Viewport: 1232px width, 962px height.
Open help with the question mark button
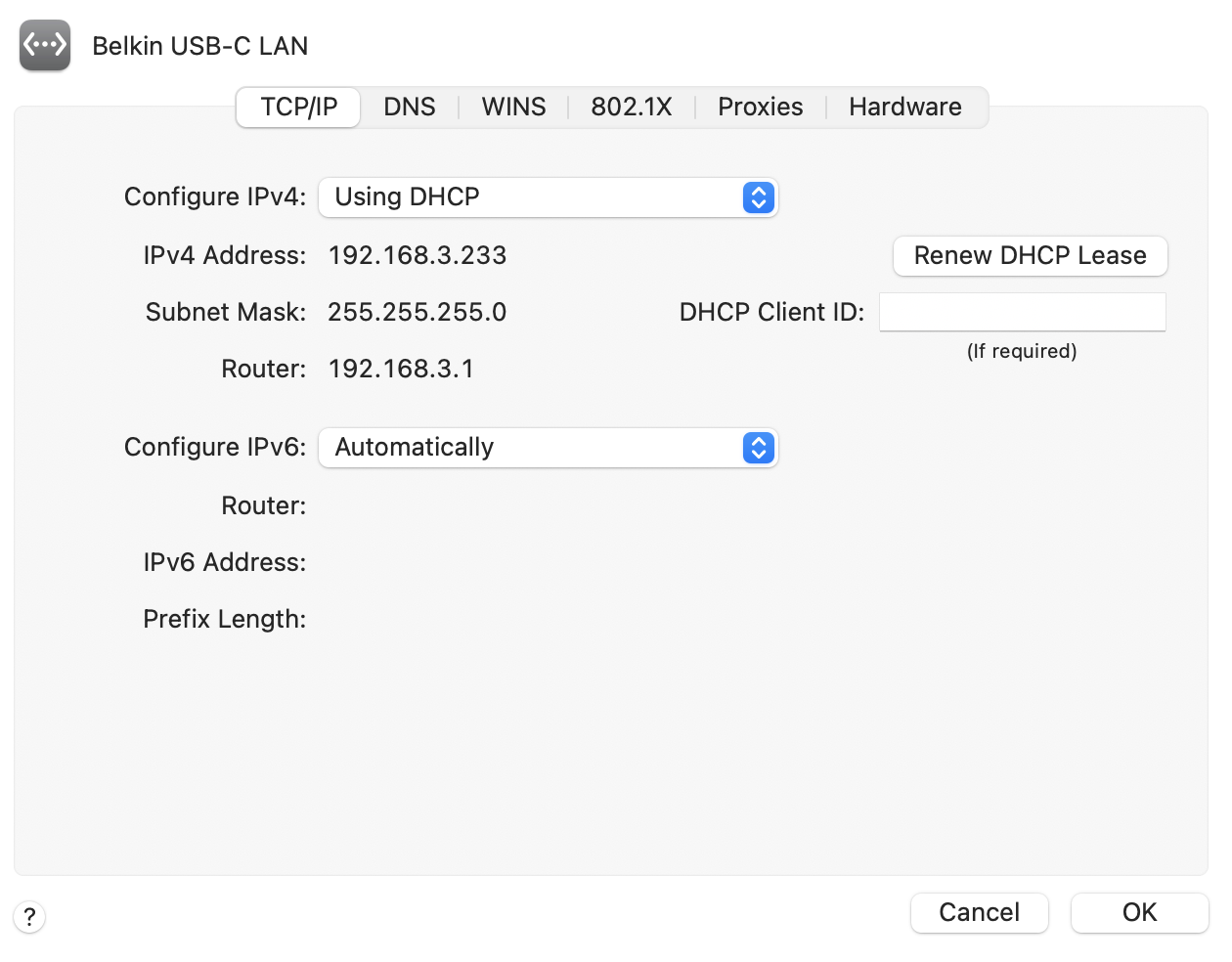(29, 917)
